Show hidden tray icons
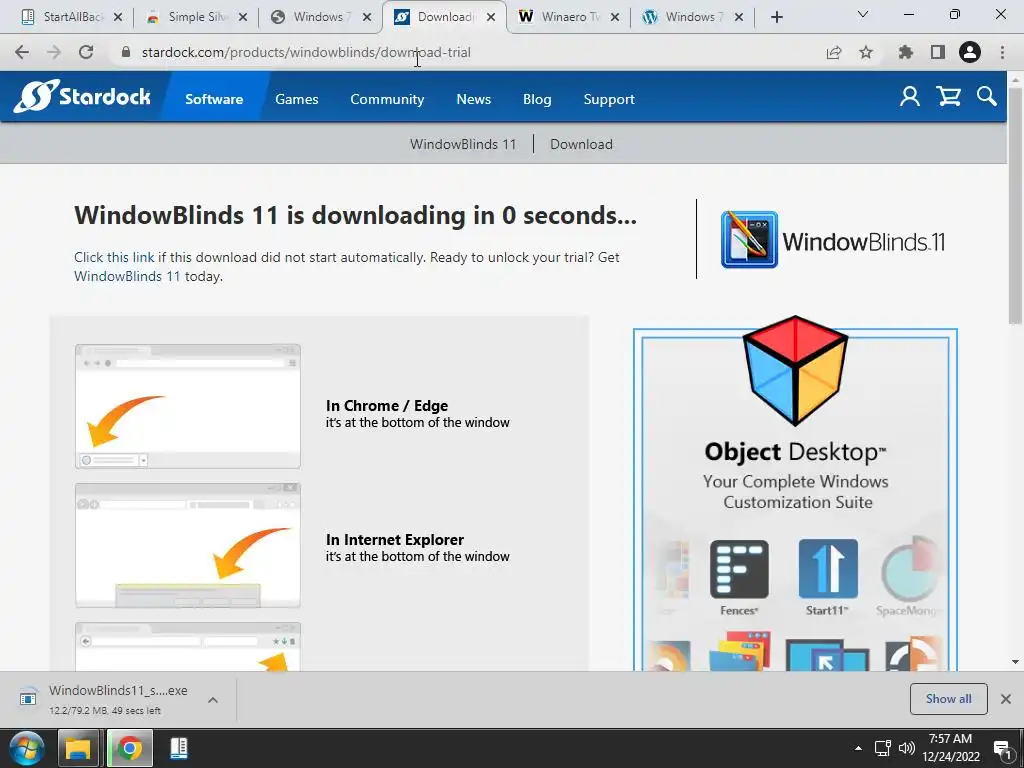This screenshot has width=1024, height=768. coord(858,748)
